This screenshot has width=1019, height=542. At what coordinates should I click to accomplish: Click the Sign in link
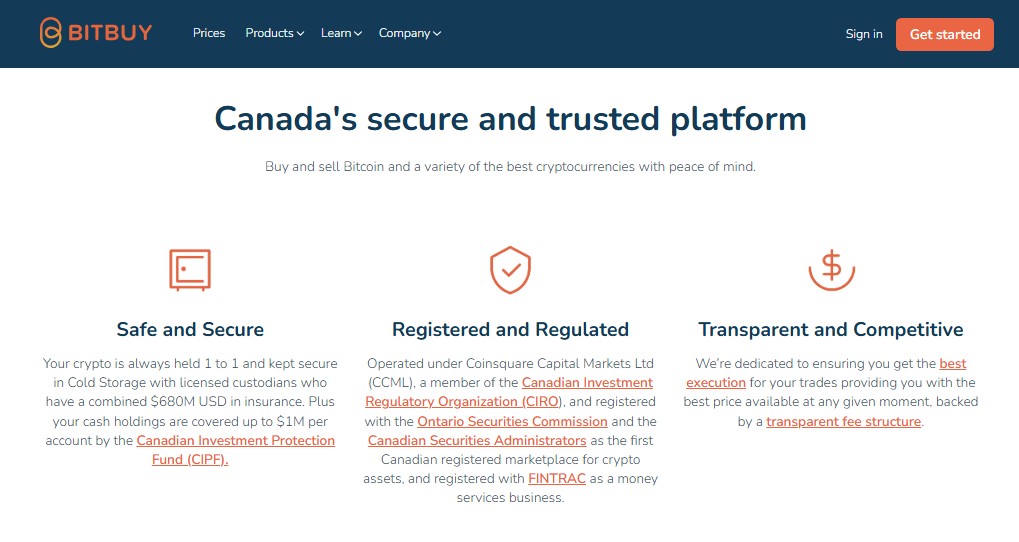coord(864,34)
